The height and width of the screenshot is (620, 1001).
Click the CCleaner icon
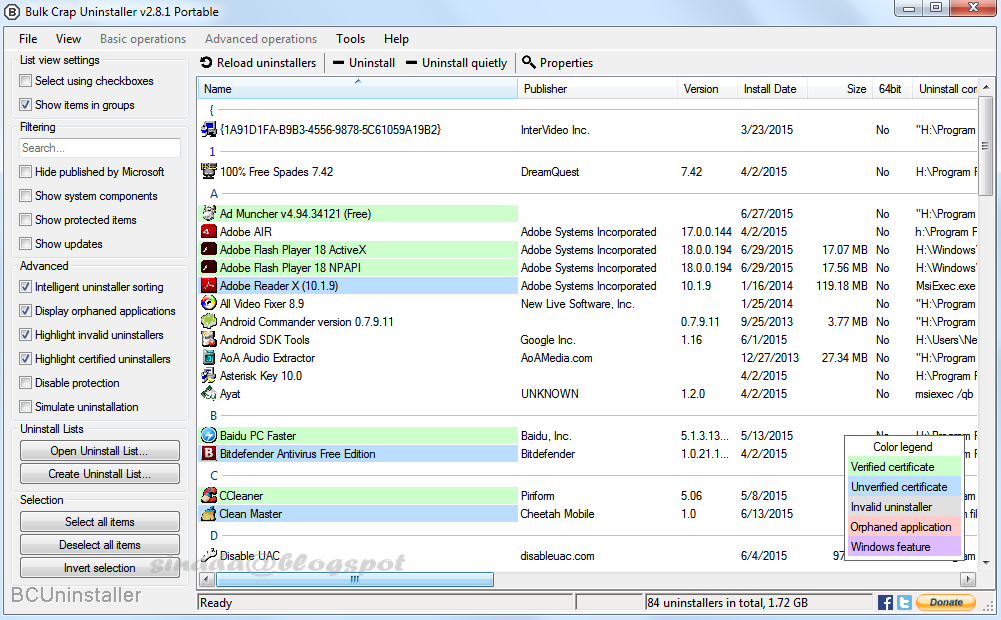209,495
